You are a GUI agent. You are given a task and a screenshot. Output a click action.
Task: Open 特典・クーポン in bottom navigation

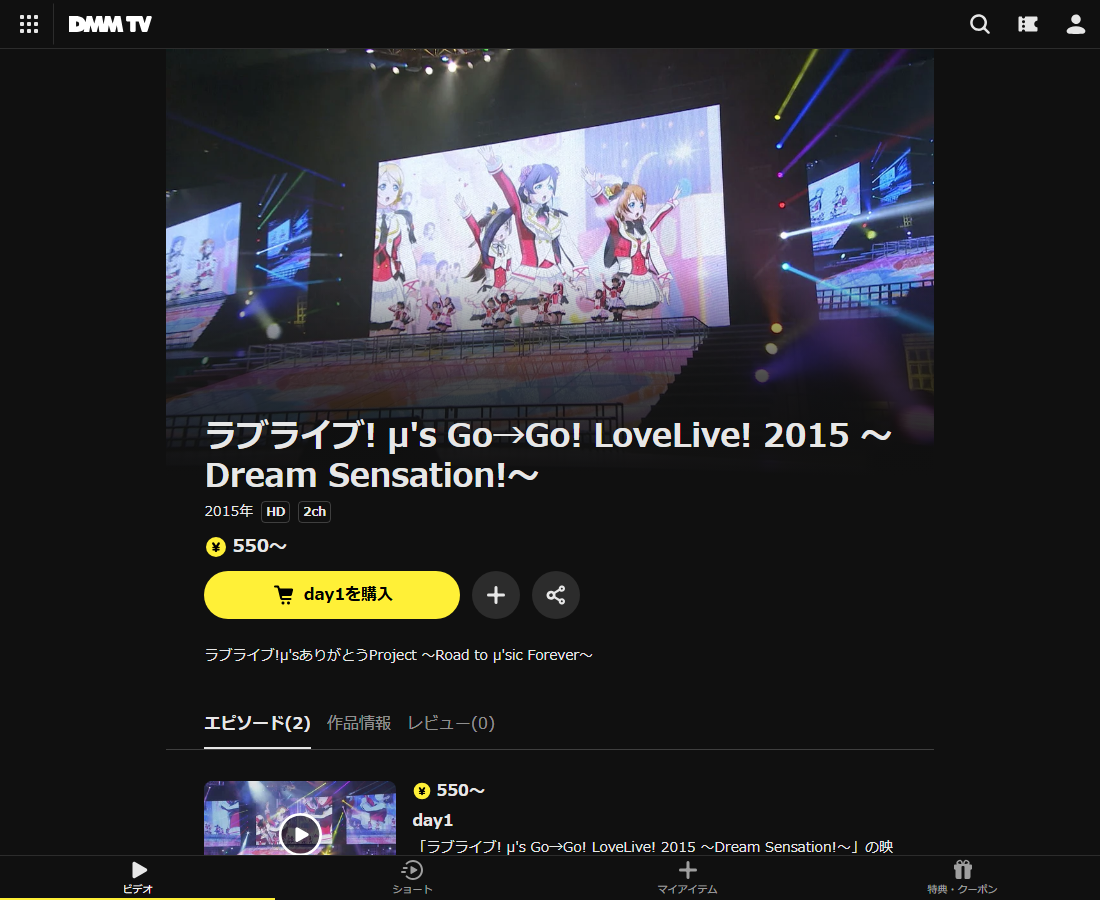pos(962,877)
